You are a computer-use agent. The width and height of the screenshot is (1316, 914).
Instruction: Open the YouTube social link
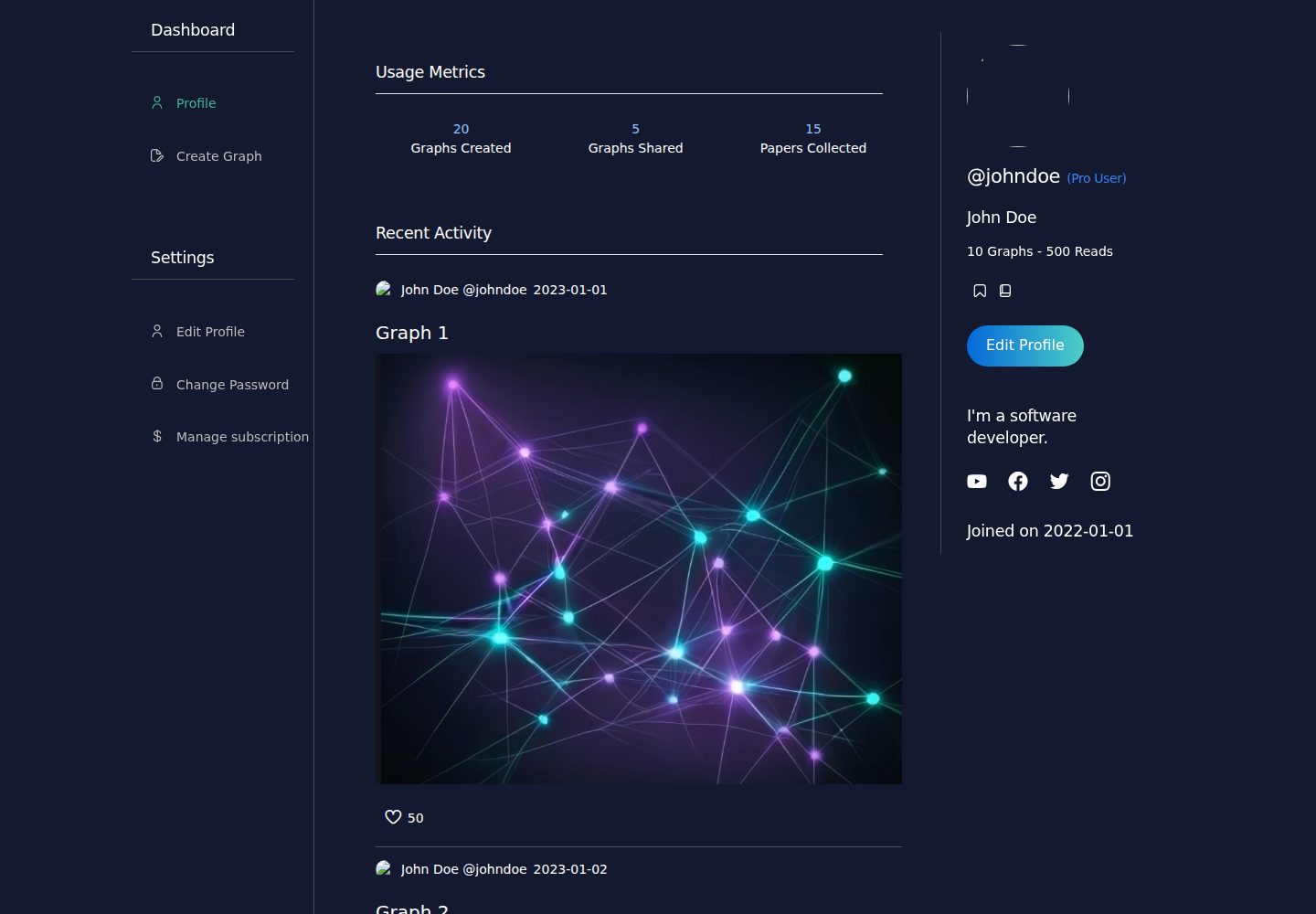pos(977,481)
